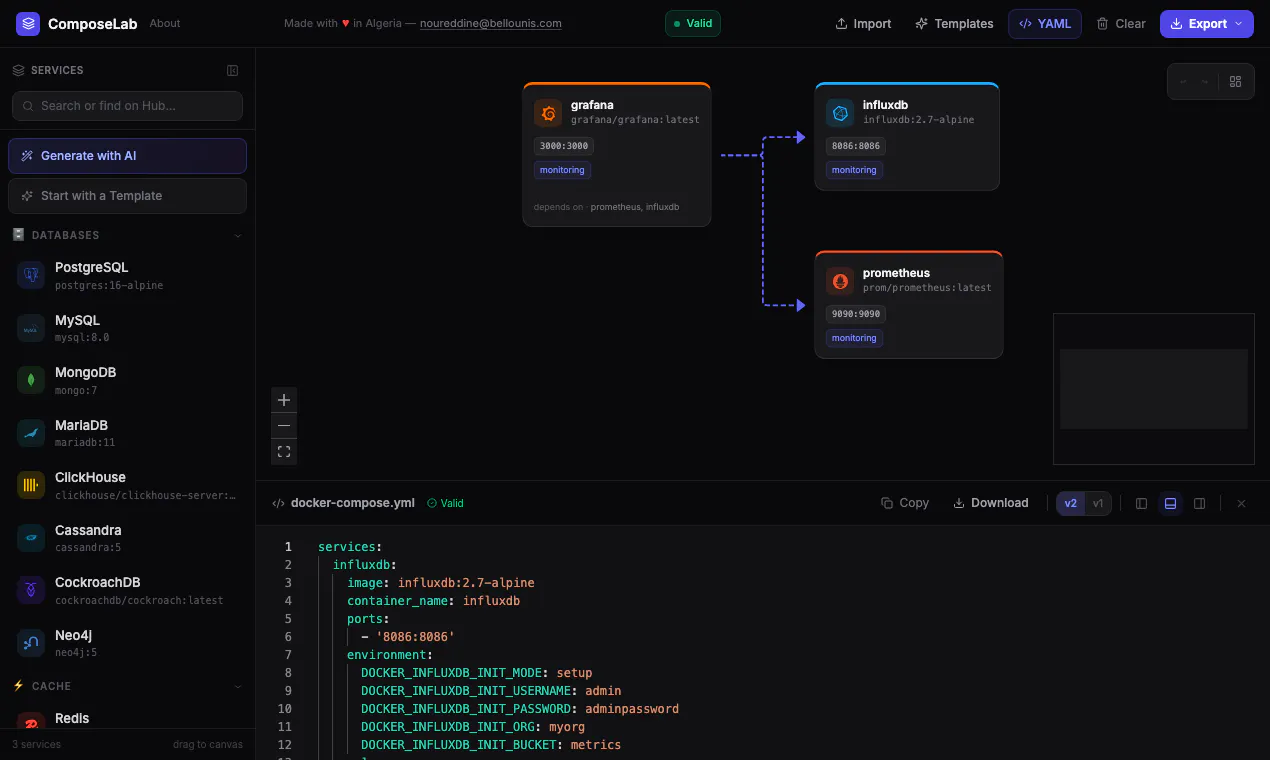
Task: Click the grafana node icon on canvas
Action: [x=548, y=113]
